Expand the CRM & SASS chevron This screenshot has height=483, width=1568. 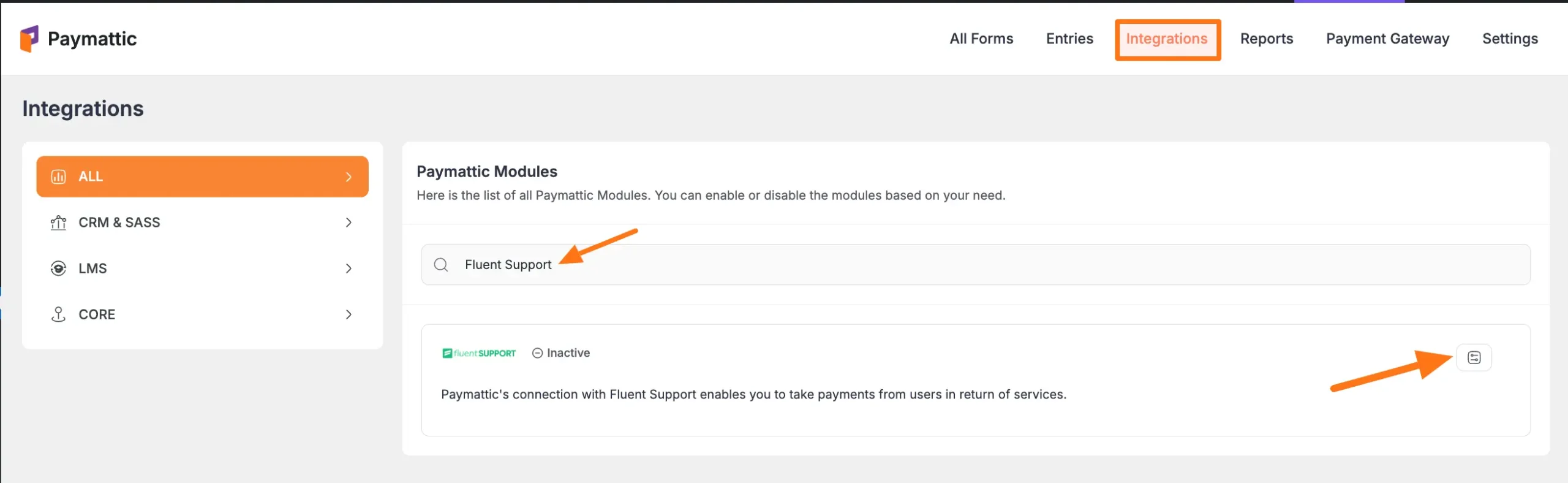click(x=349, y=222)
